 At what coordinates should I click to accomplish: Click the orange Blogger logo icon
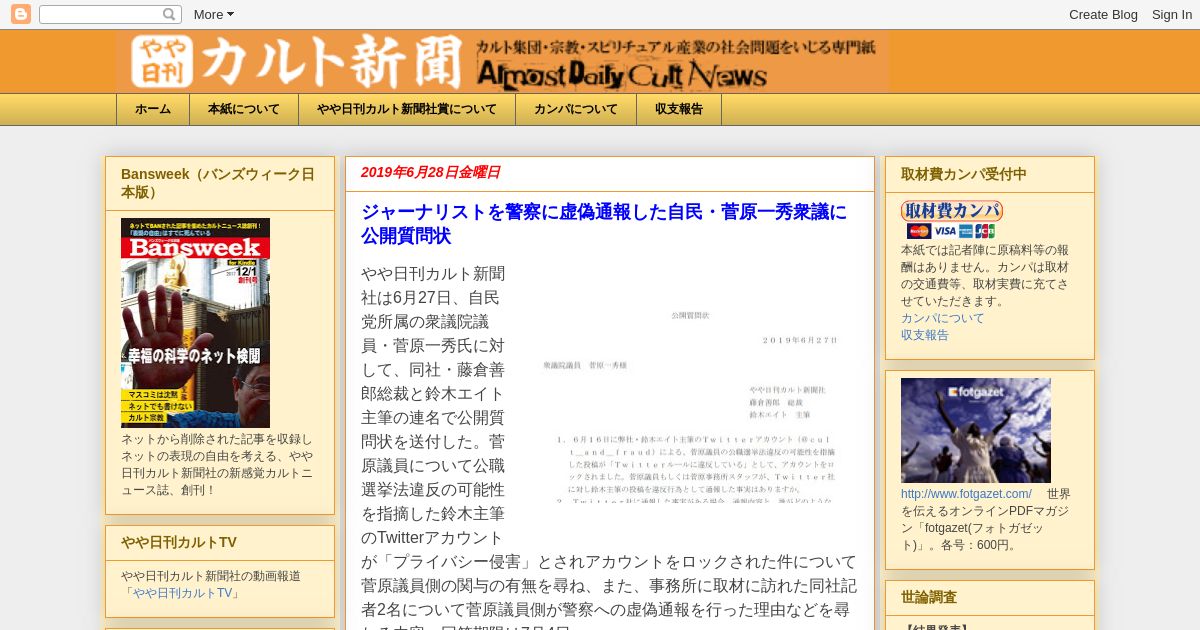(20, 14)
